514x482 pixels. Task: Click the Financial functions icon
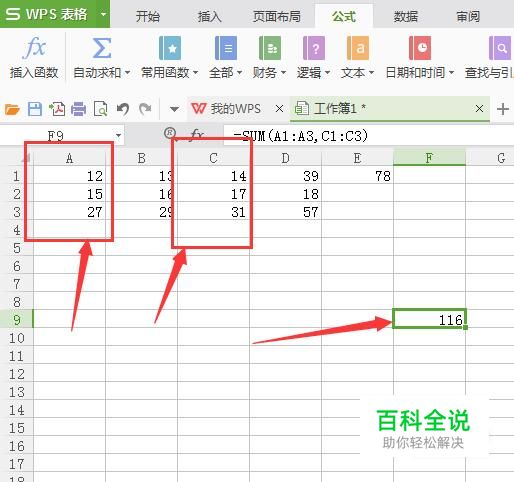270,48
